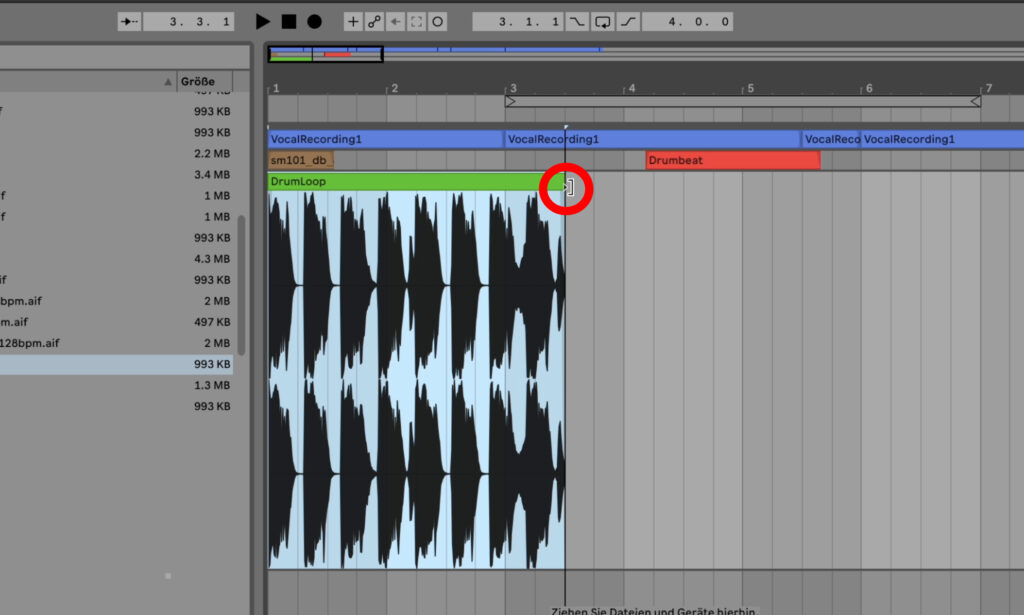1024x615 pixels.
Task: Toggle the Loop switch
Action: 602,22
